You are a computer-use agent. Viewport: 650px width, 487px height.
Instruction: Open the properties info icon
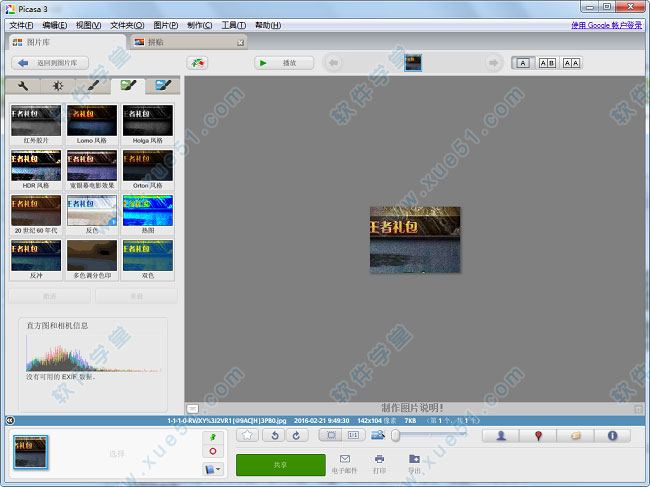pos(612,436)
